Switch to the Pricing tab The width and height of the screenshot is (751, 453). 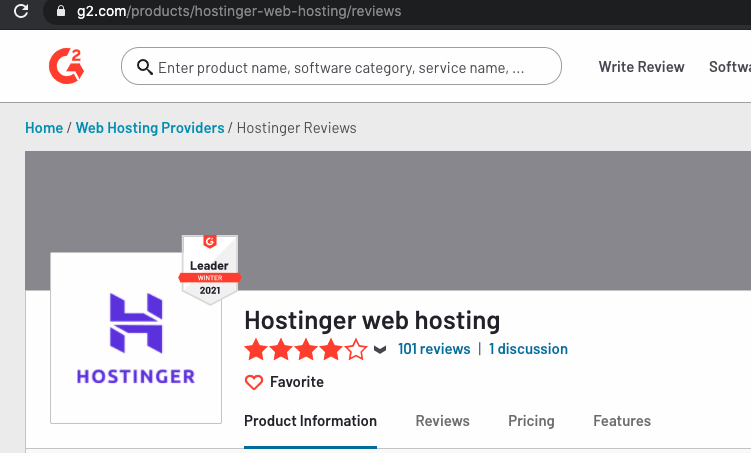click(531, 421)
